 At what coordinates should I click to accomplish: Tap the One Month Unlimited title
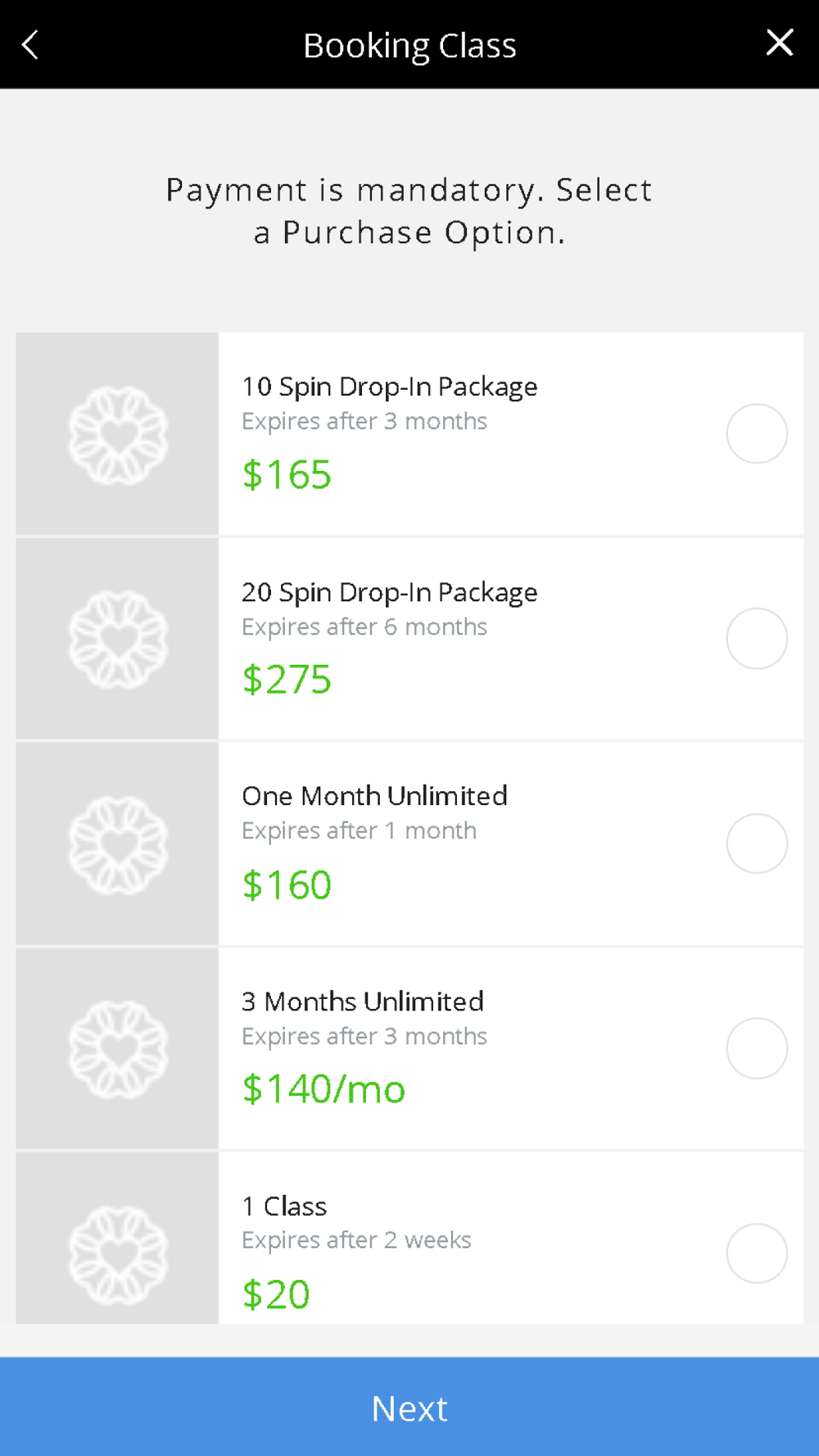coord(374,796)
